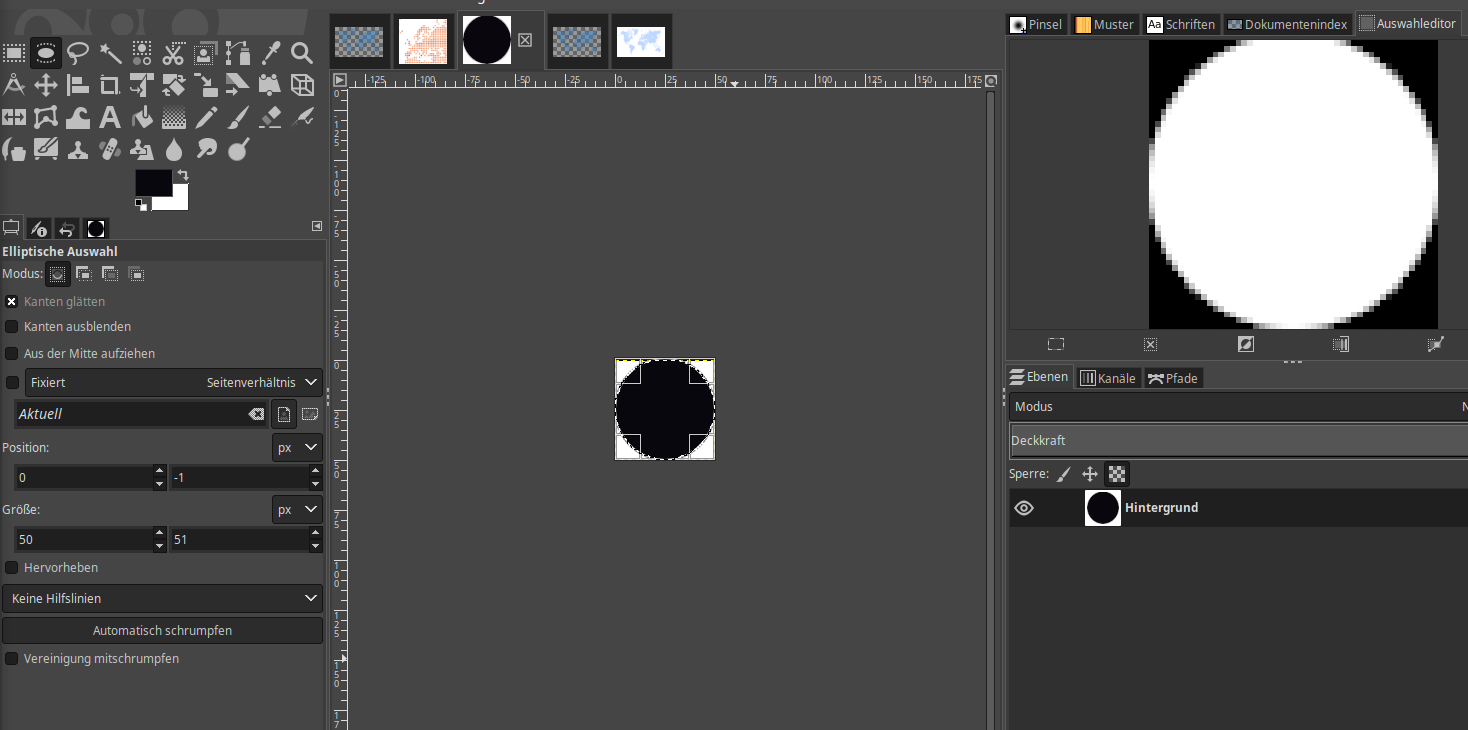The width and height of the screenshot is (1468, 730).
Task: Click the Automatisch schrumpfen button
Action: 162,631
